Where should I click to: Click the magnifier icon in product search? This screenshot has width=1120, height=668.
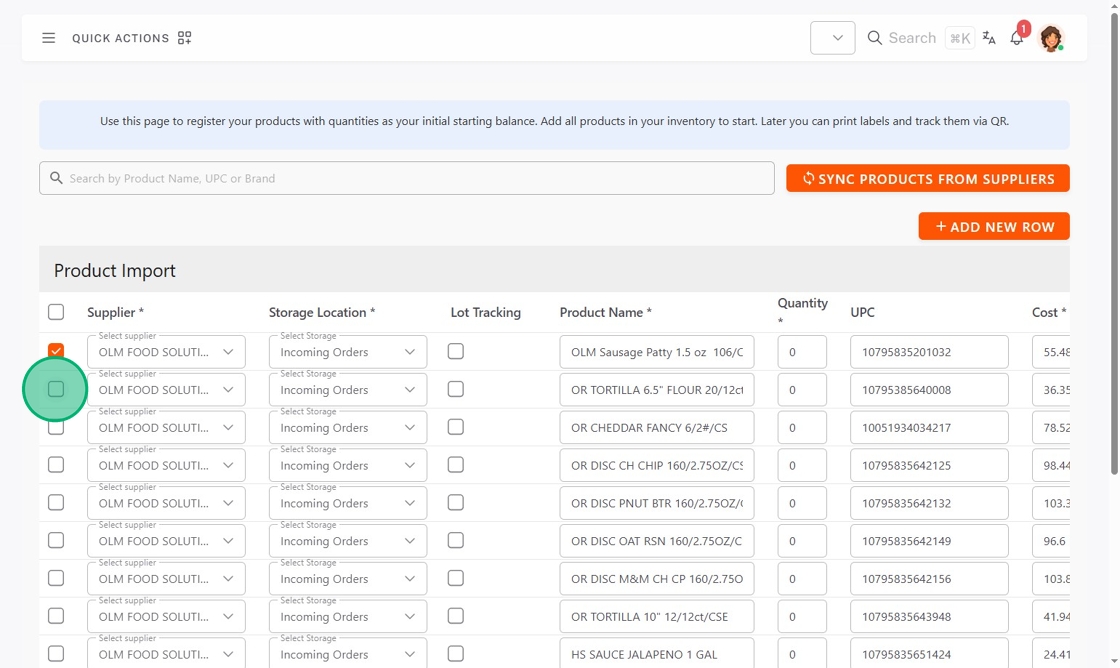(57, 178)
